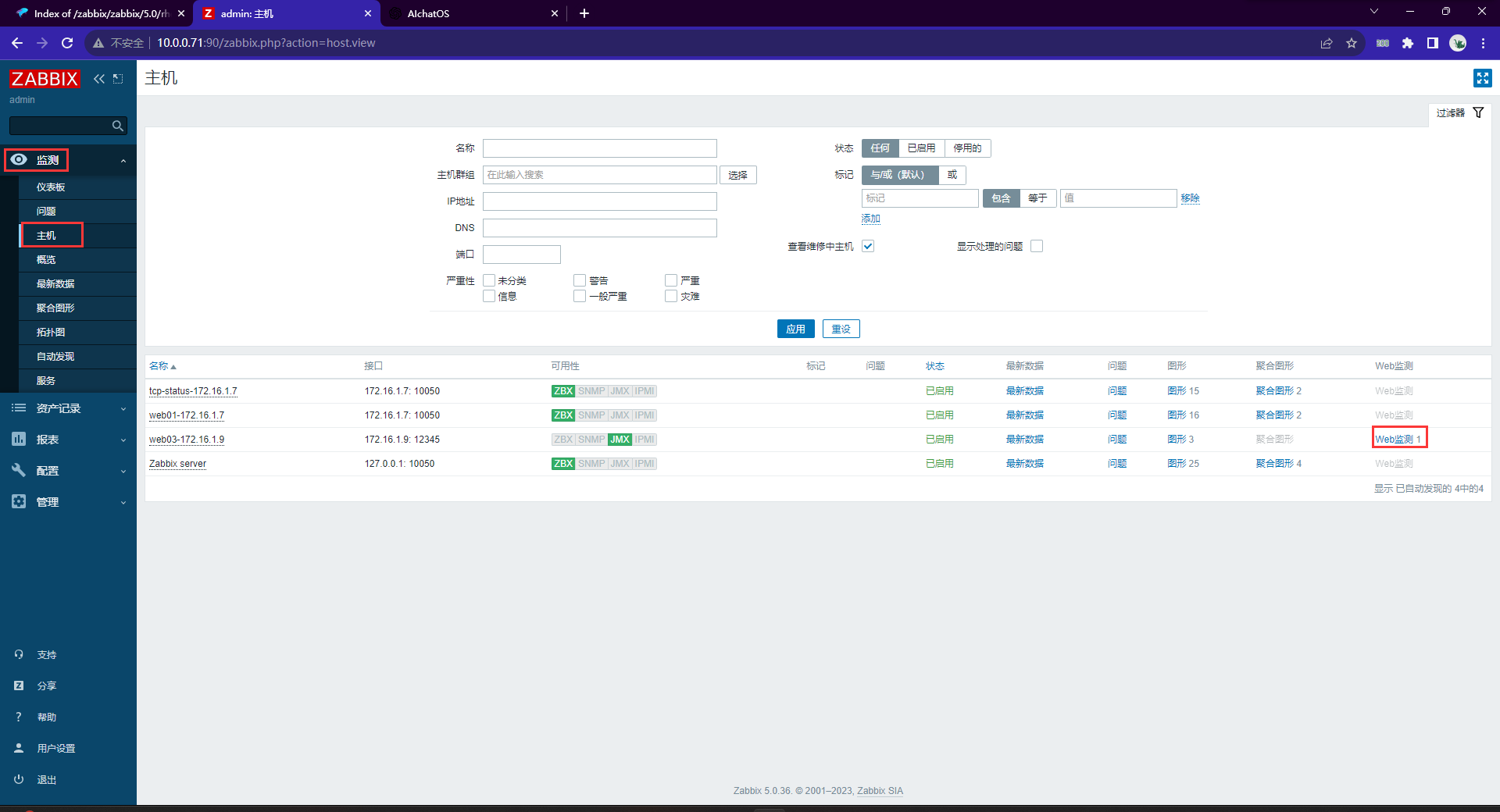Click the IP地址 filter input field

point(599,201)
